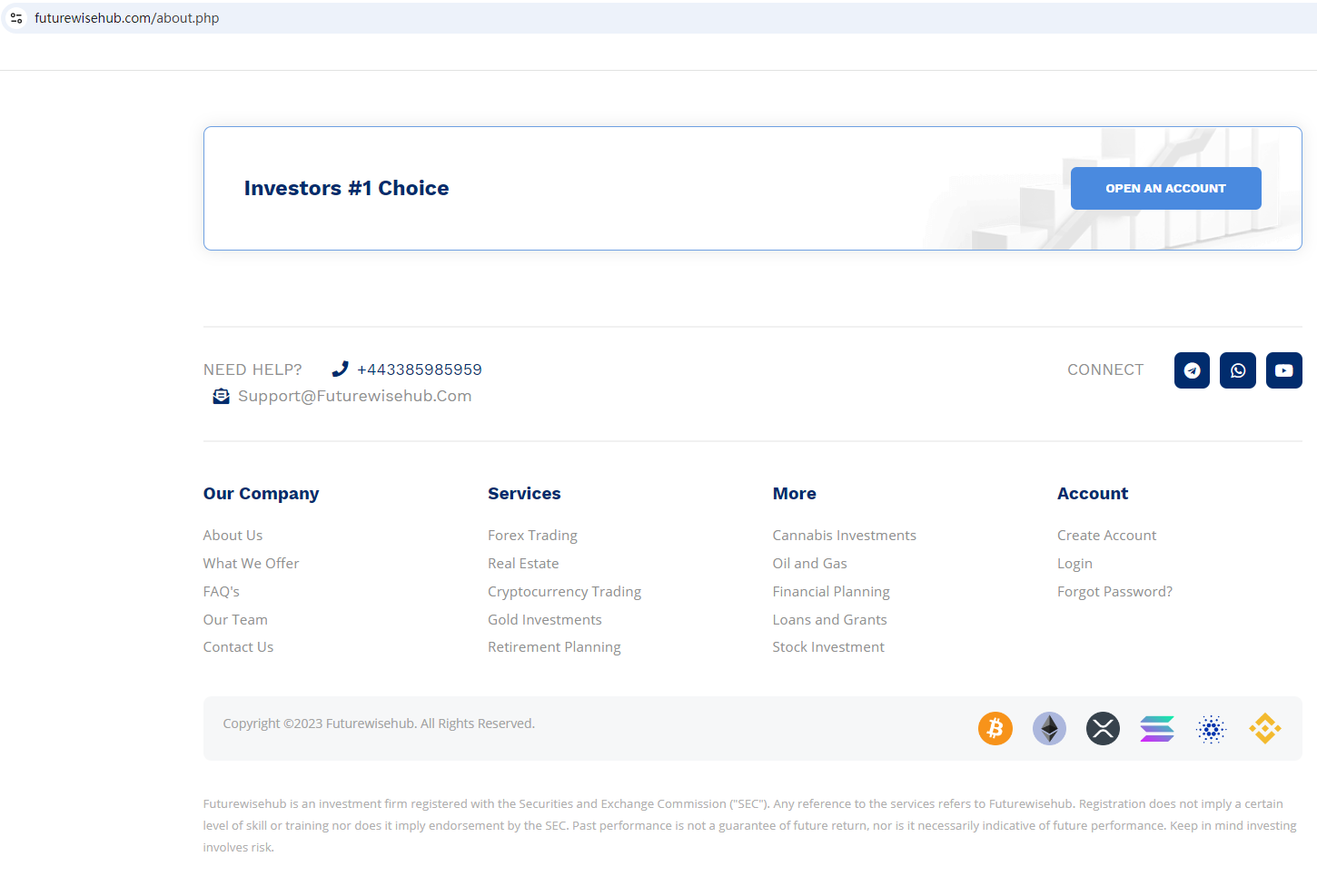Open the Telegram social icon
The width and height of the screenshot is (1317, 896).
[1192, 370]
